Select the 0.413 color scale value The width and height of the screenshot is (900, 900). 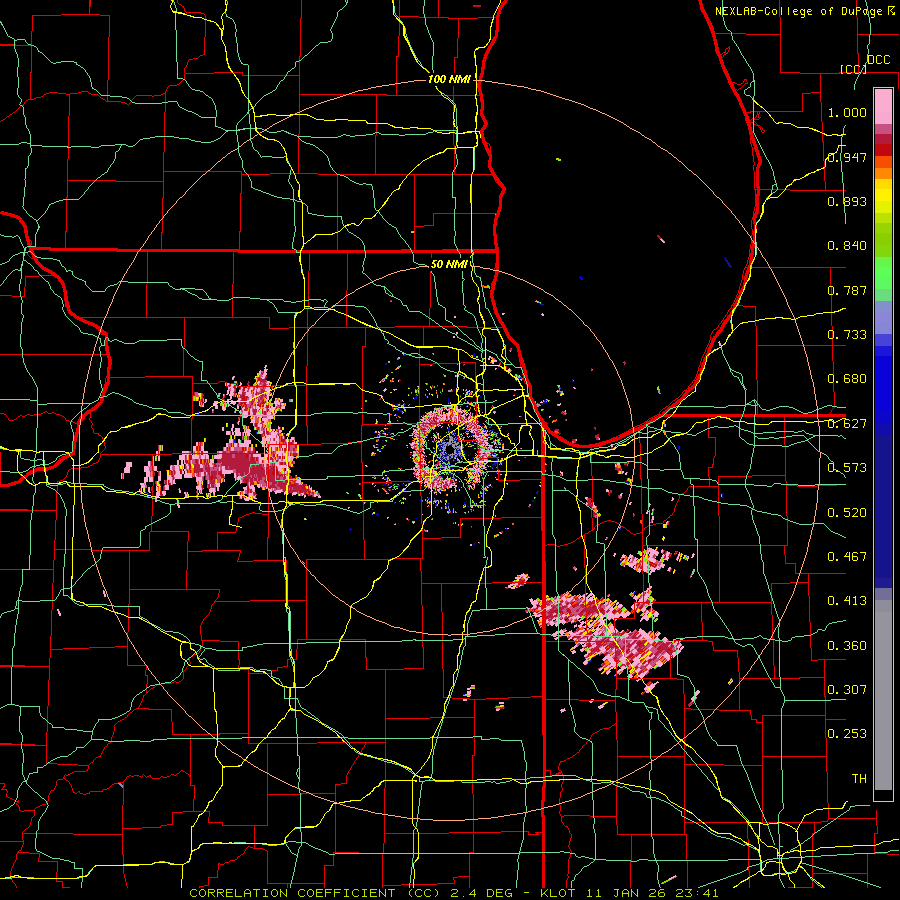(847, 601)
